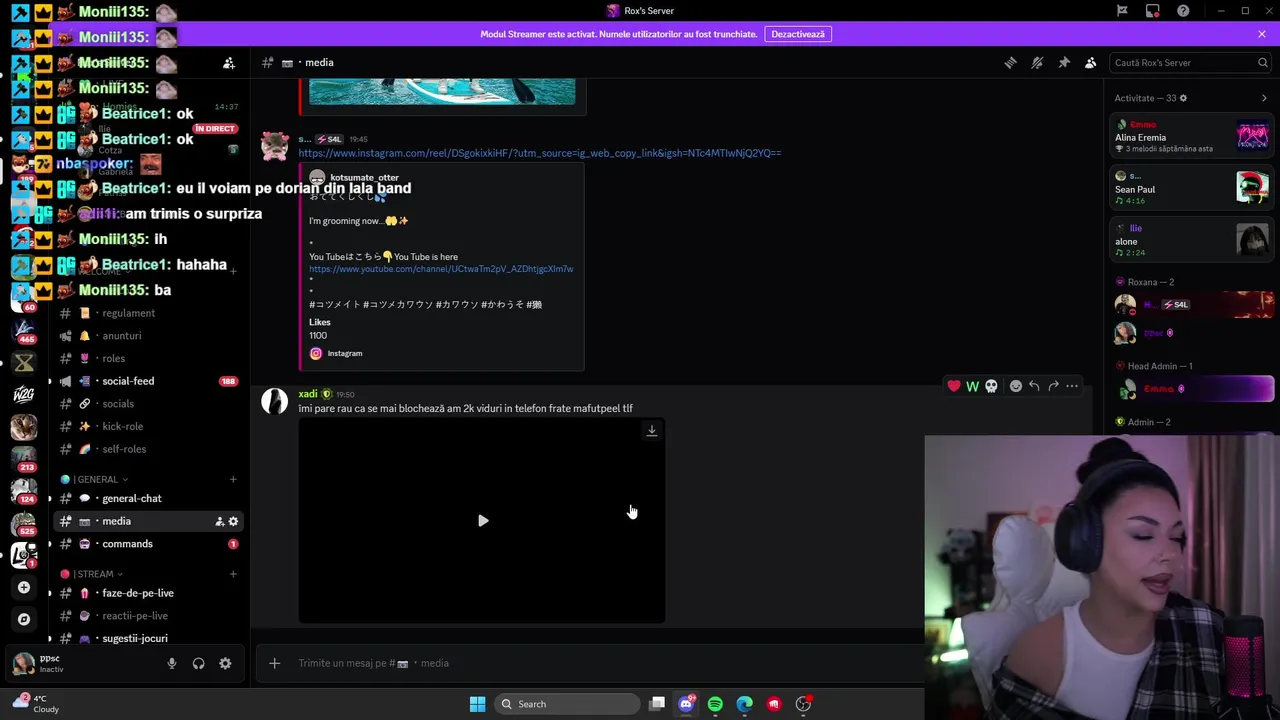Image resolution: width=1280 pixels, height=720 pixels.
Task: Click the flag checkpoint icon in title bar
Action: click(1122, 11)
